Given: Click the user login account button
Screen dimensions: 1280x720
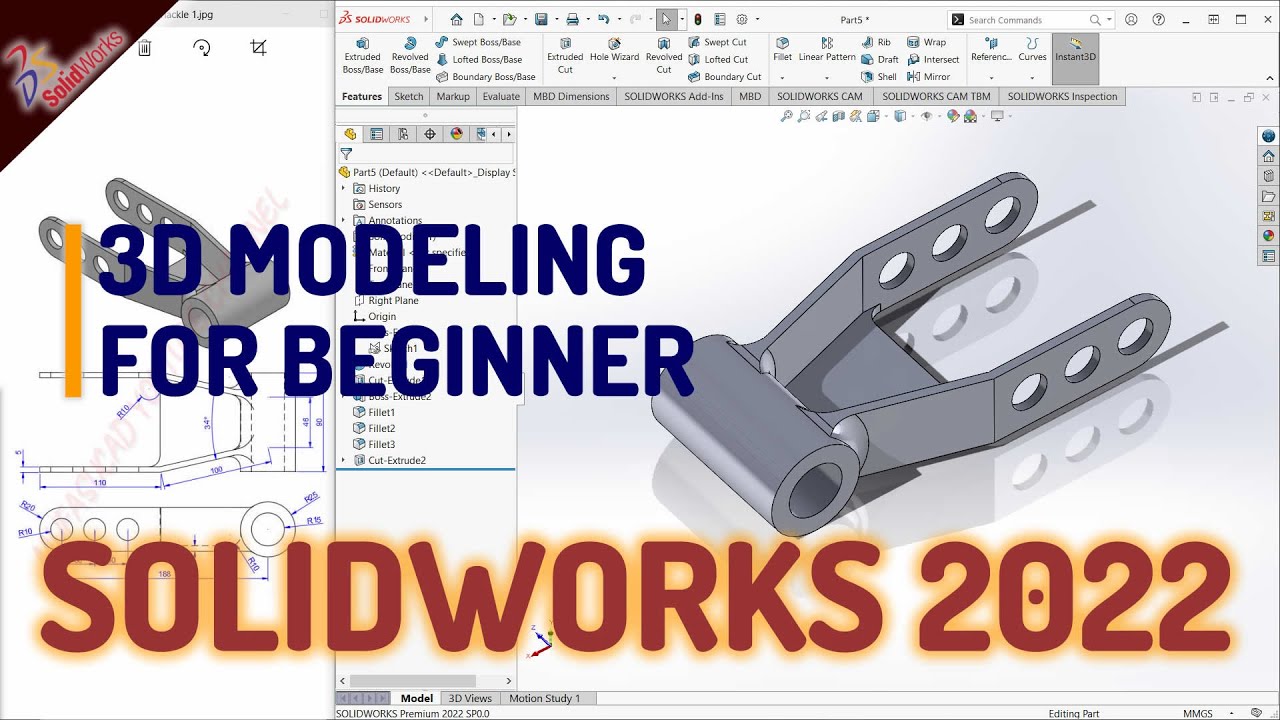Looking at the screenshot, I should pyautogui.click(x=1131, y=19).
